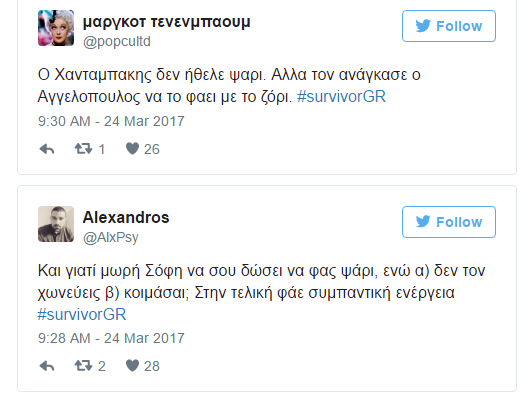Like the @popcultd tweet with heart icon

(x=132, y=149)
